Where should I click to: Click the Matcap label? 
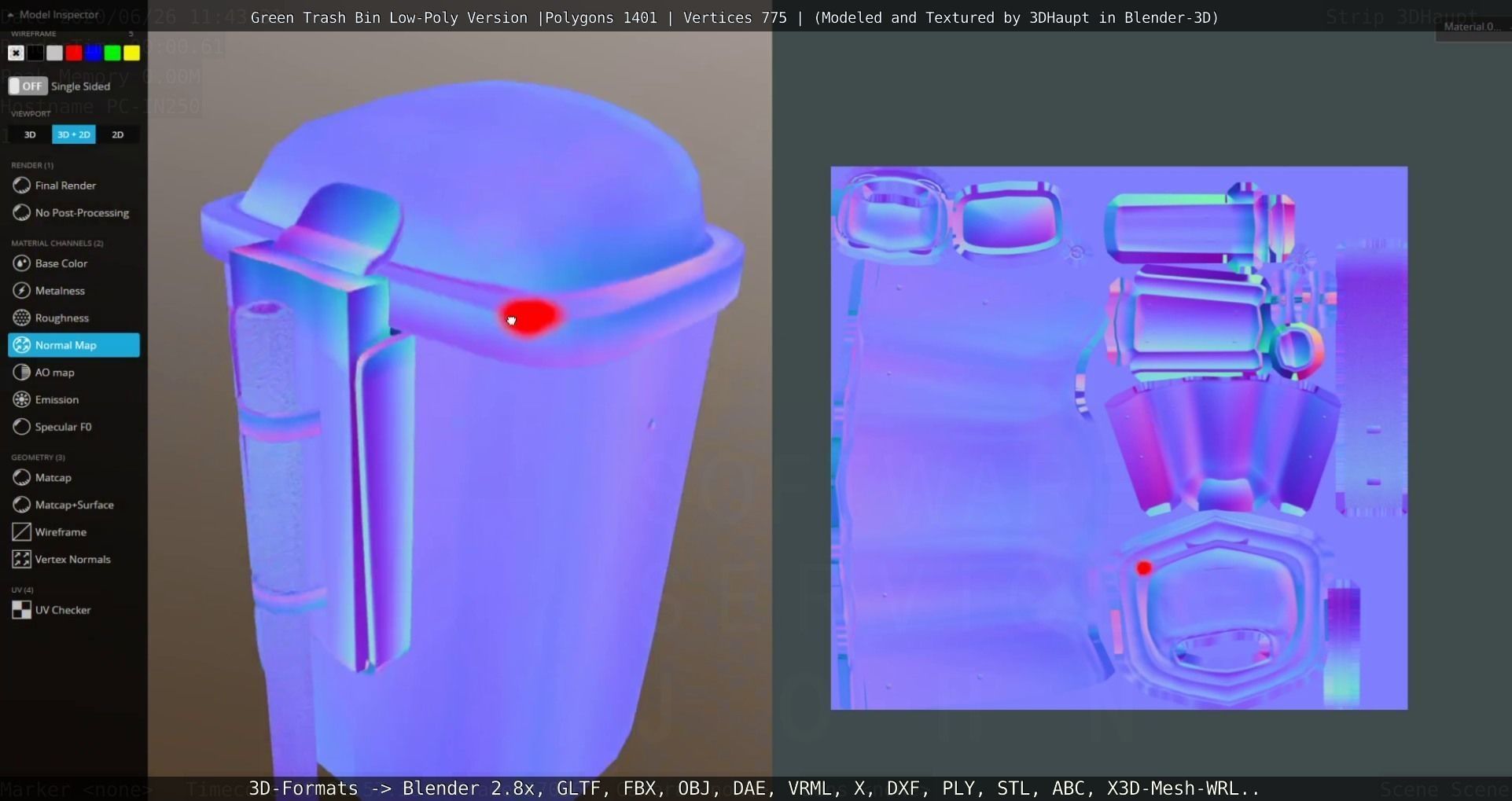tap(53, 477)
